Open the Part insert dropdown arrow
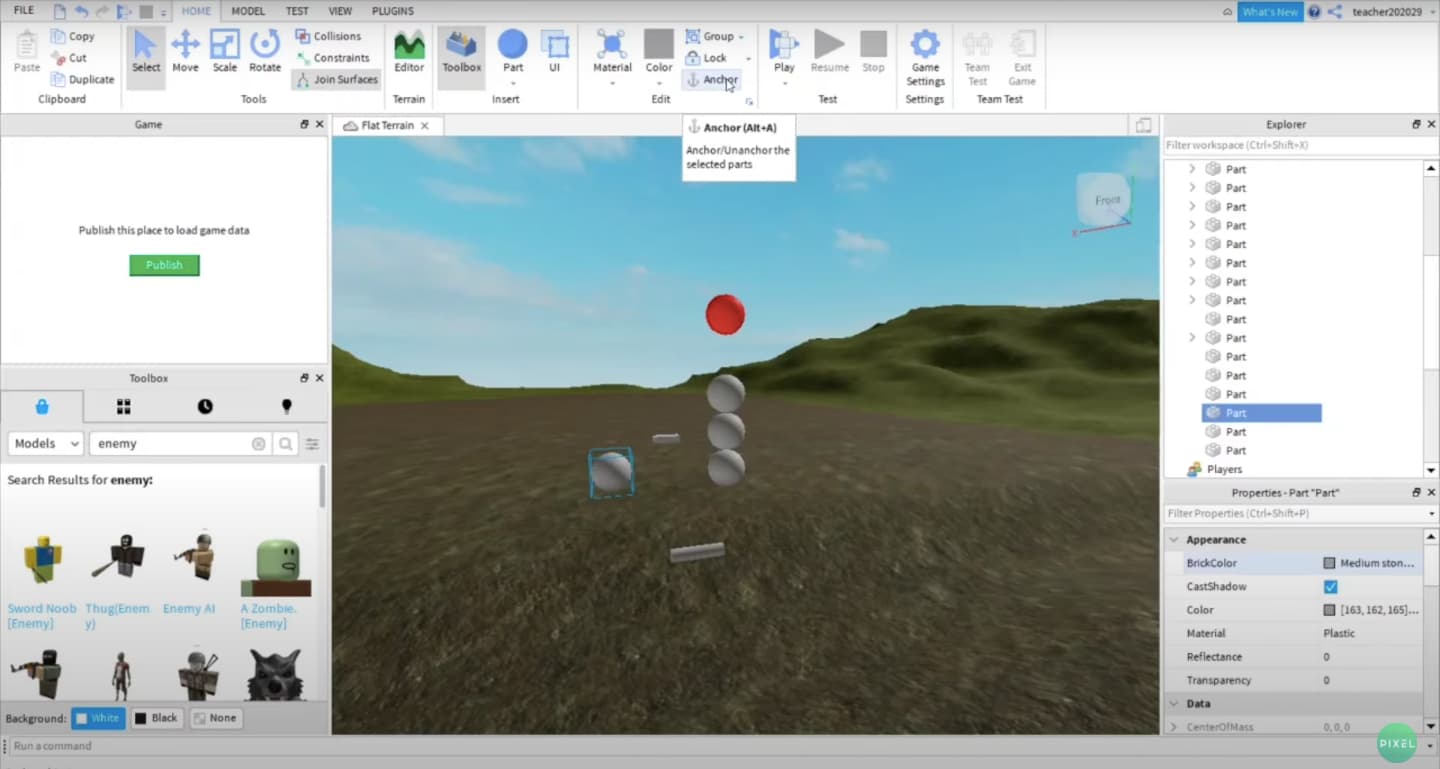The image size is (1440, 769). [x=513, y=83]
